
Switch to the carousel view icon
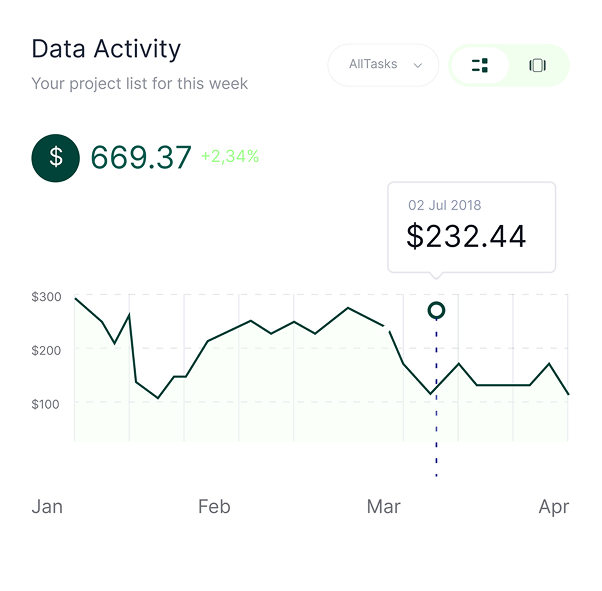(x=538, y=65)
